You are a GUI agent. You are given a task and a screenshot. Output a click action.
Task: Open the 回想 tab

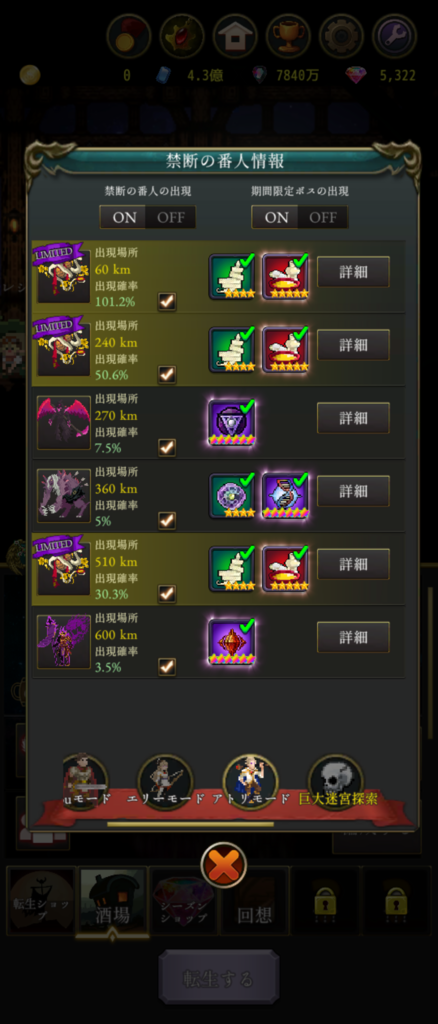[255, 901]
